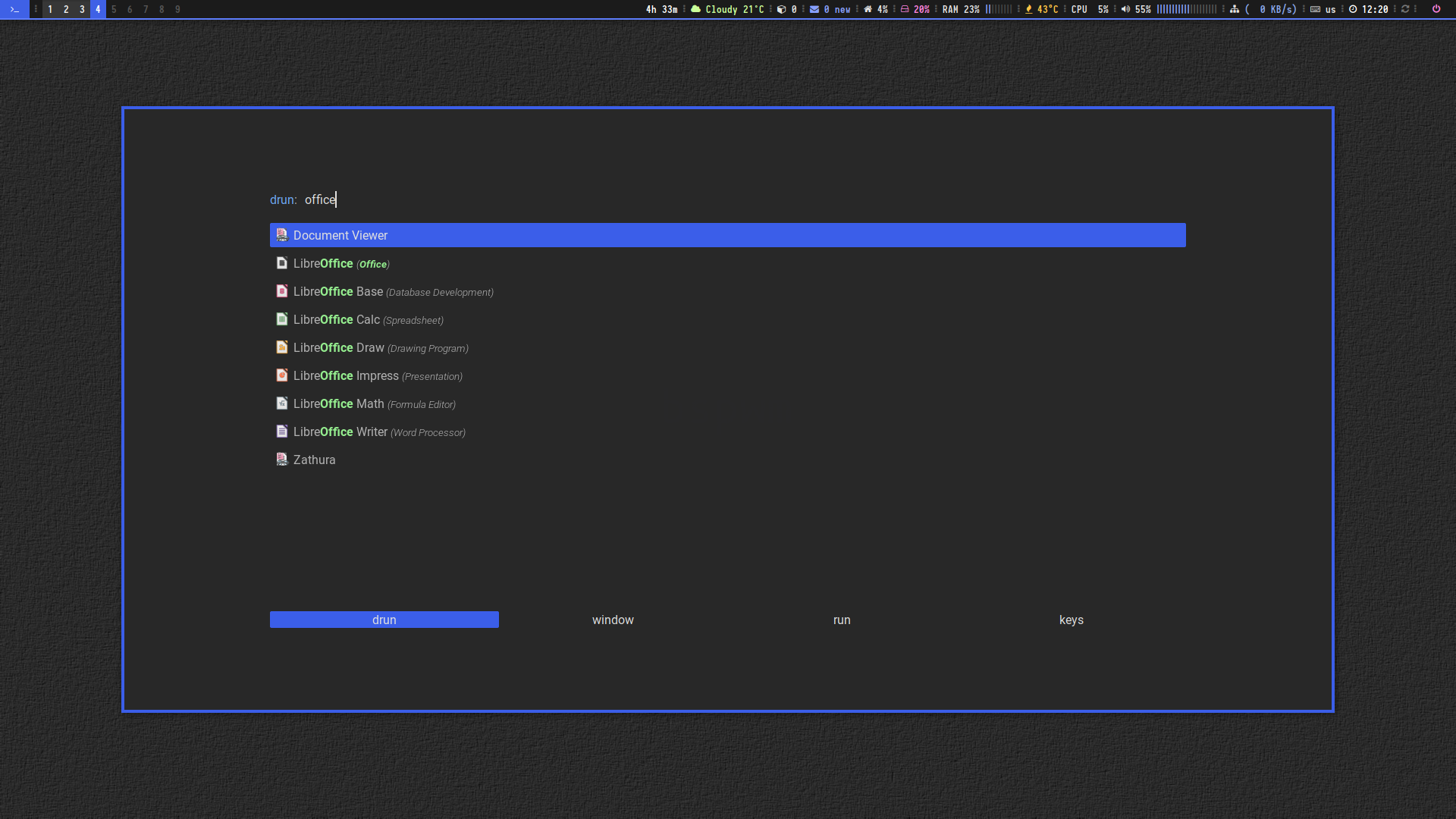Viewport: 1456px width, 819px height.
Task: Switch to the drun mode tab
Action: (x=384, y=620)
